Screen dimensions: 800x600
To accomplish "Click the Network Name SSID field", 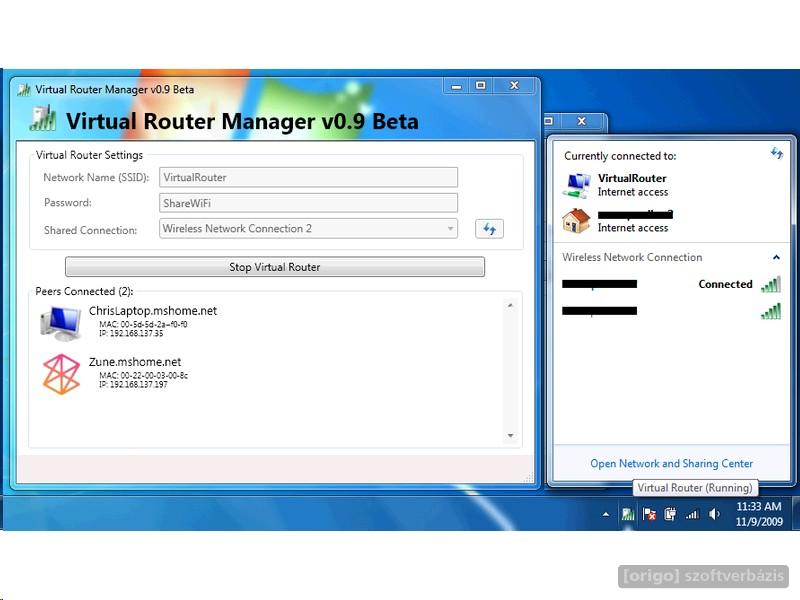I will coord(308,178).
